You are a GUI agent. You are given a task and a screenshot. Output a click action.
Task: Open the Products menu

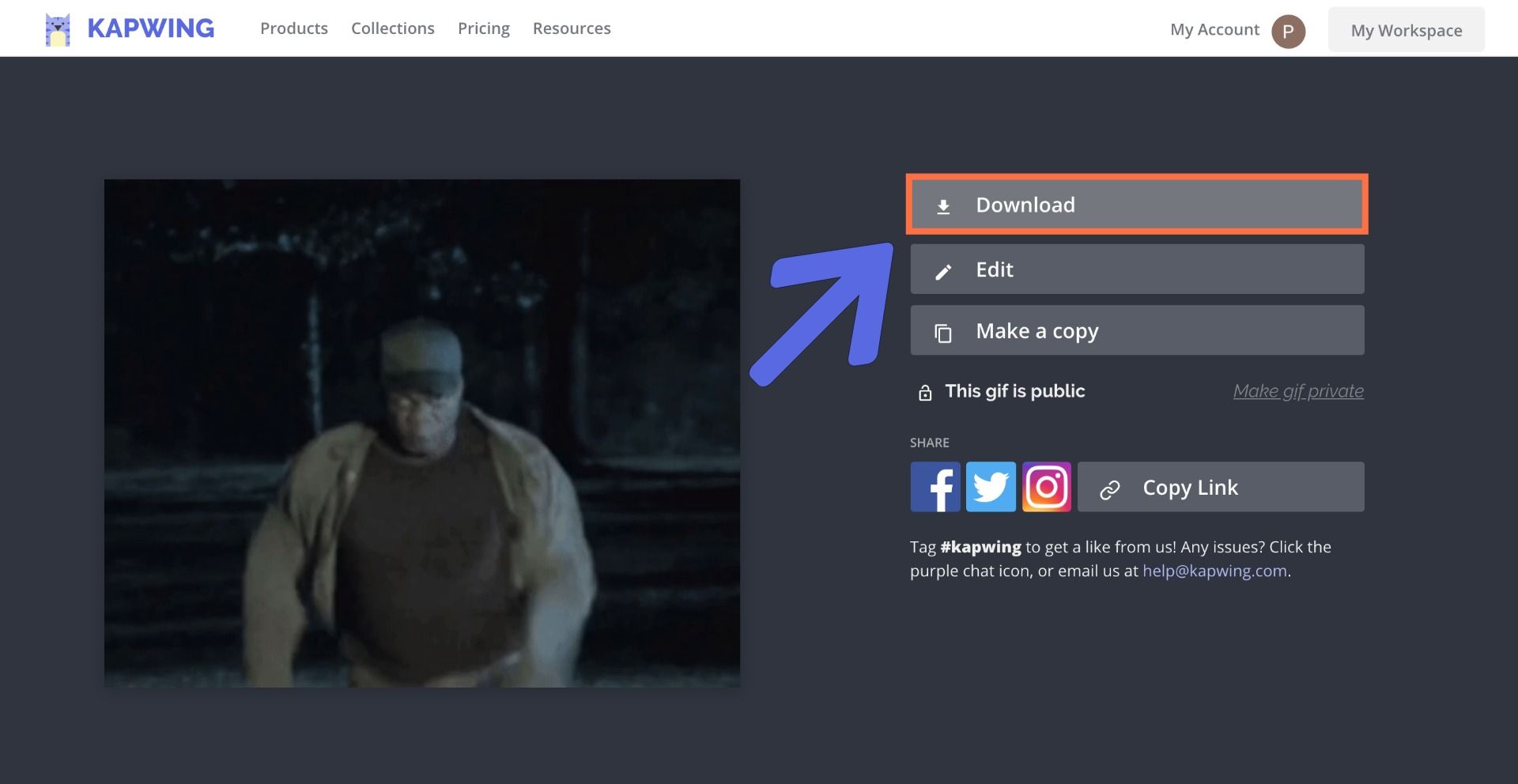pos(293,28)
